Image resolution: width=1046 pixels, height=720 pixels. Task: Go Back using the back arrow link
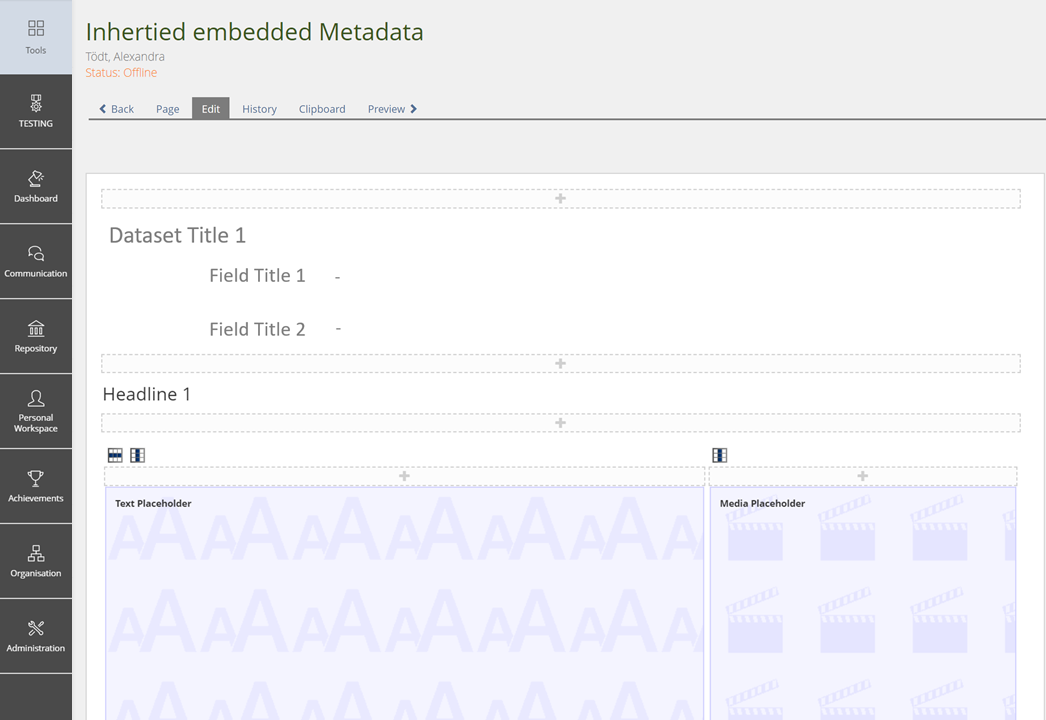(116, 109)
